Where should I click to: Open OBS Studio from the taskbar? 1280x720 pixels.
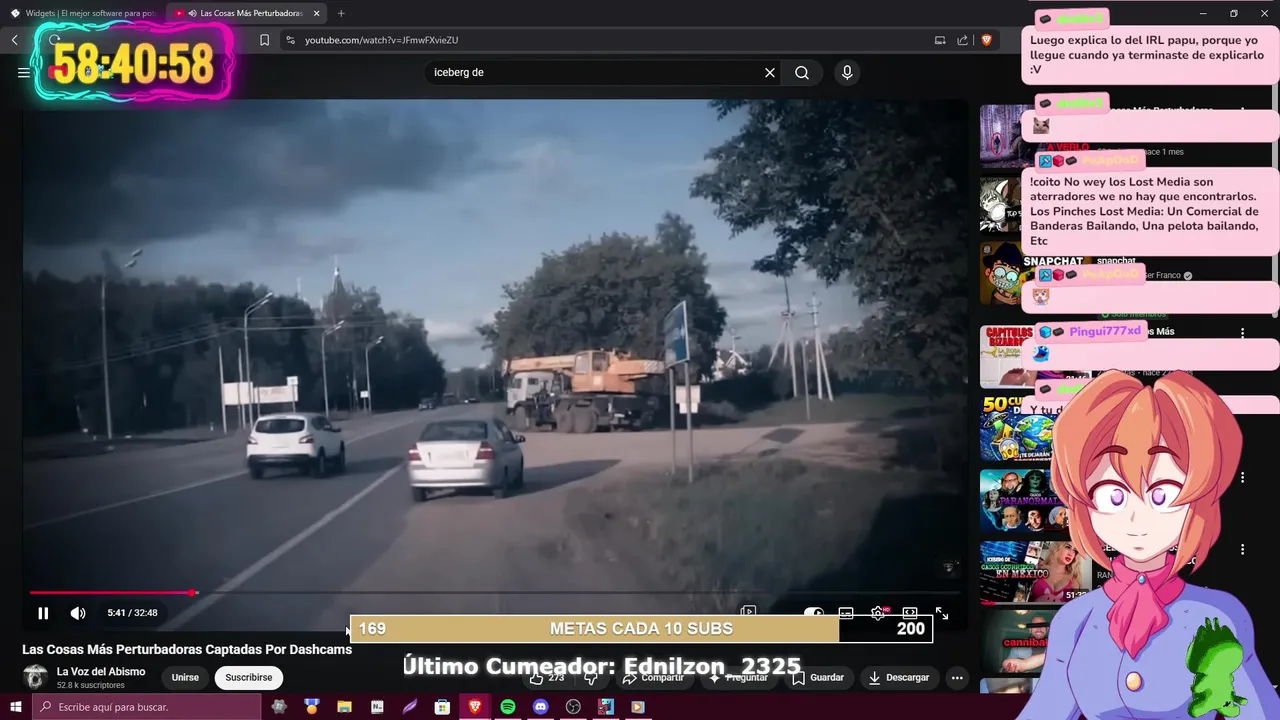click(573, 707)
